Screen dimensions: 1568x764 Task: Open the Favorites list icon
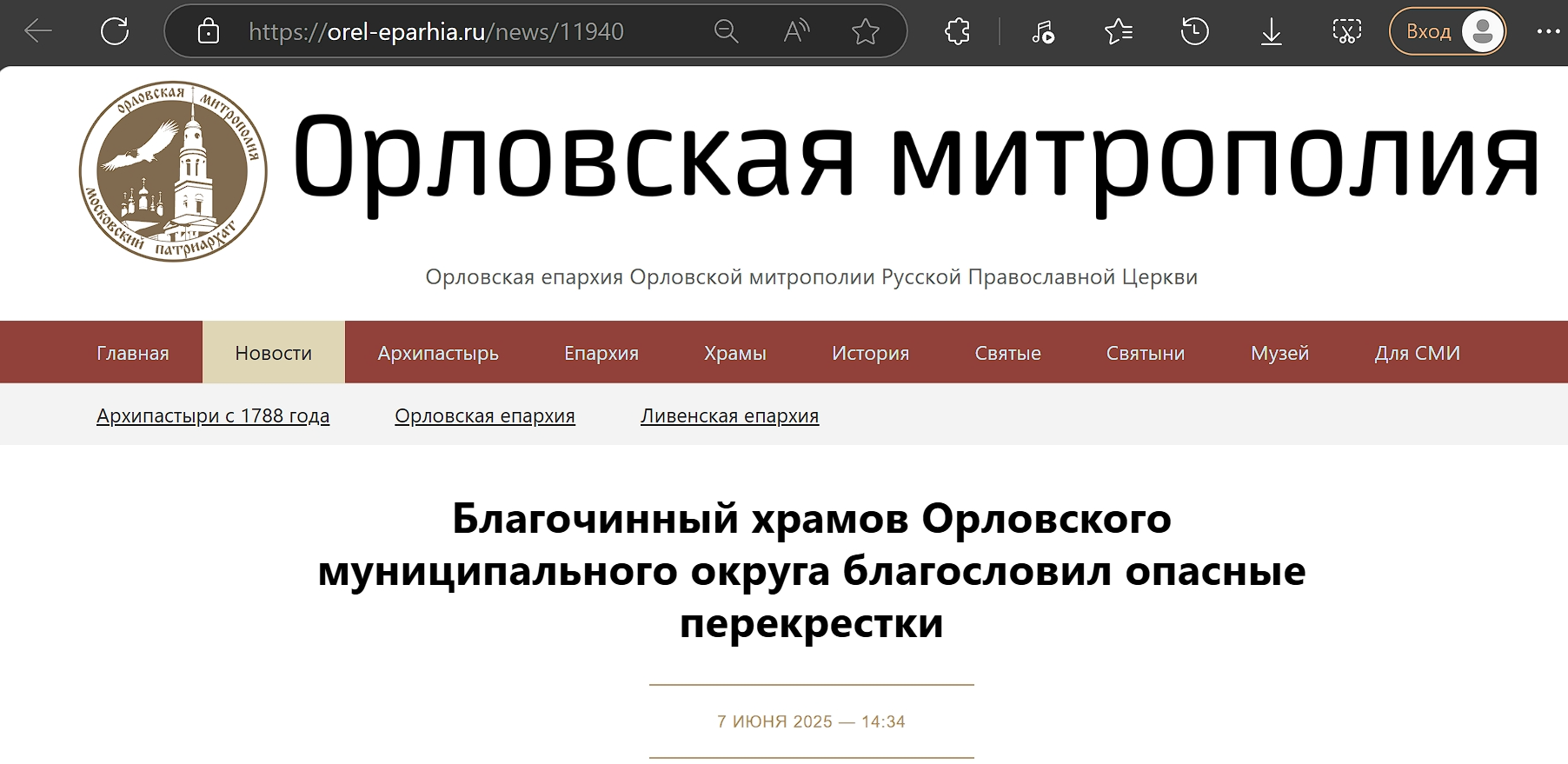pyautogui.click(x=1119, y=32)
